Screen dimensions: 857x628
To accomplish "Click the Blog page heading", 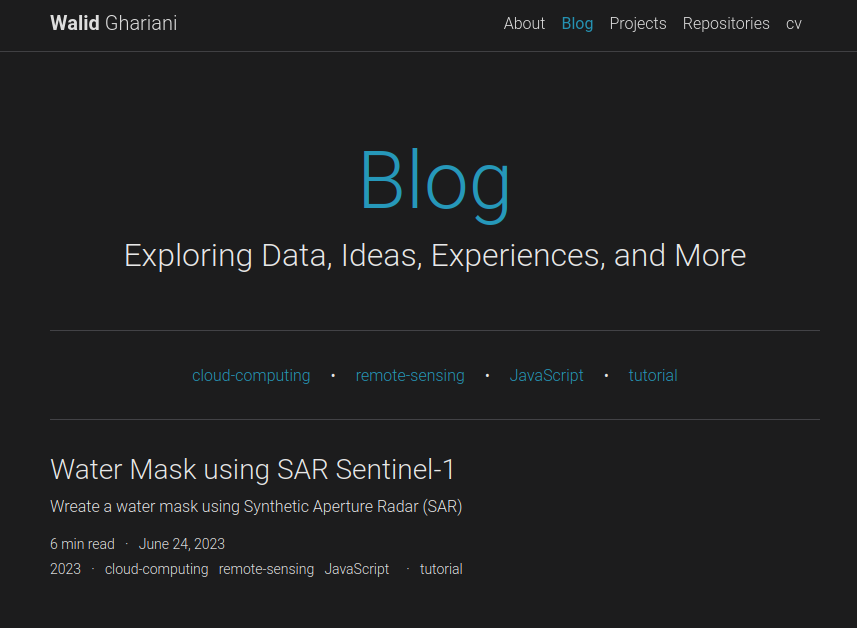I will (435, 182).
